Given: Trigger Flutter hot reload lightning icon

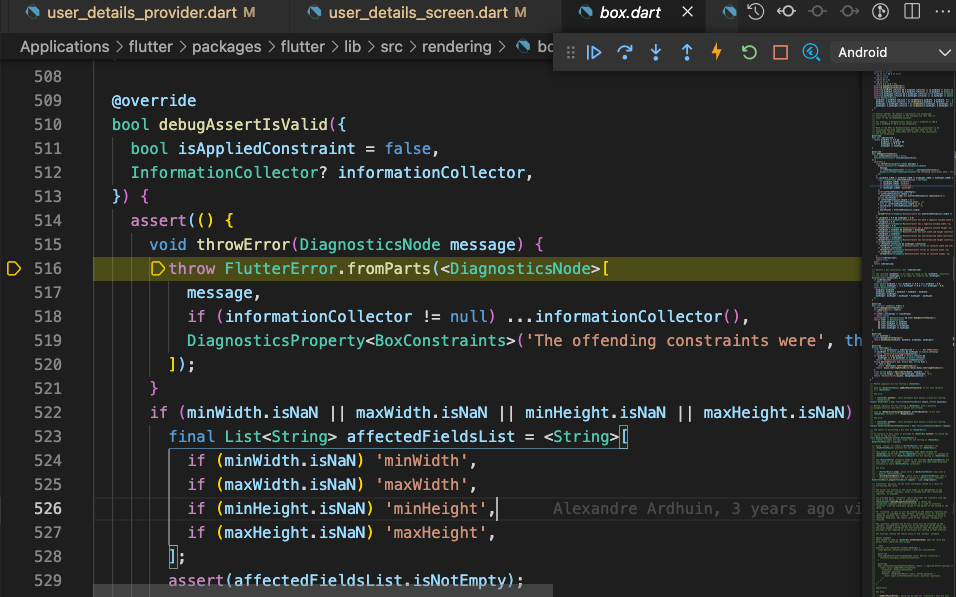Looking at the screenshot, I should click(x=717, y=52).
